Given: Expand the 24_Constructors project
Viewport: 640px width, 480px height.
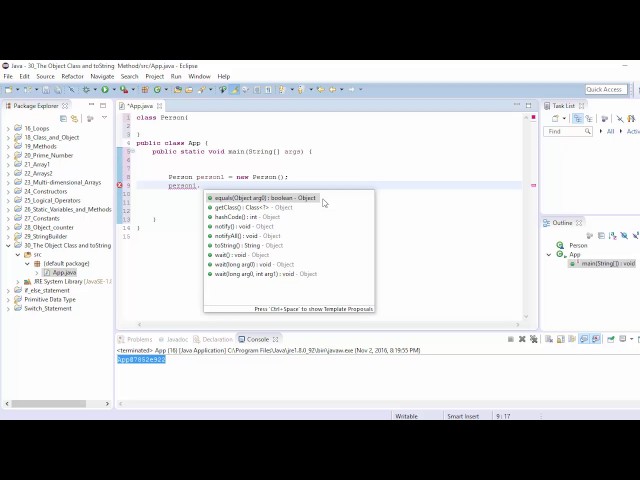Looking at the screenshot, I should [8, 191].
